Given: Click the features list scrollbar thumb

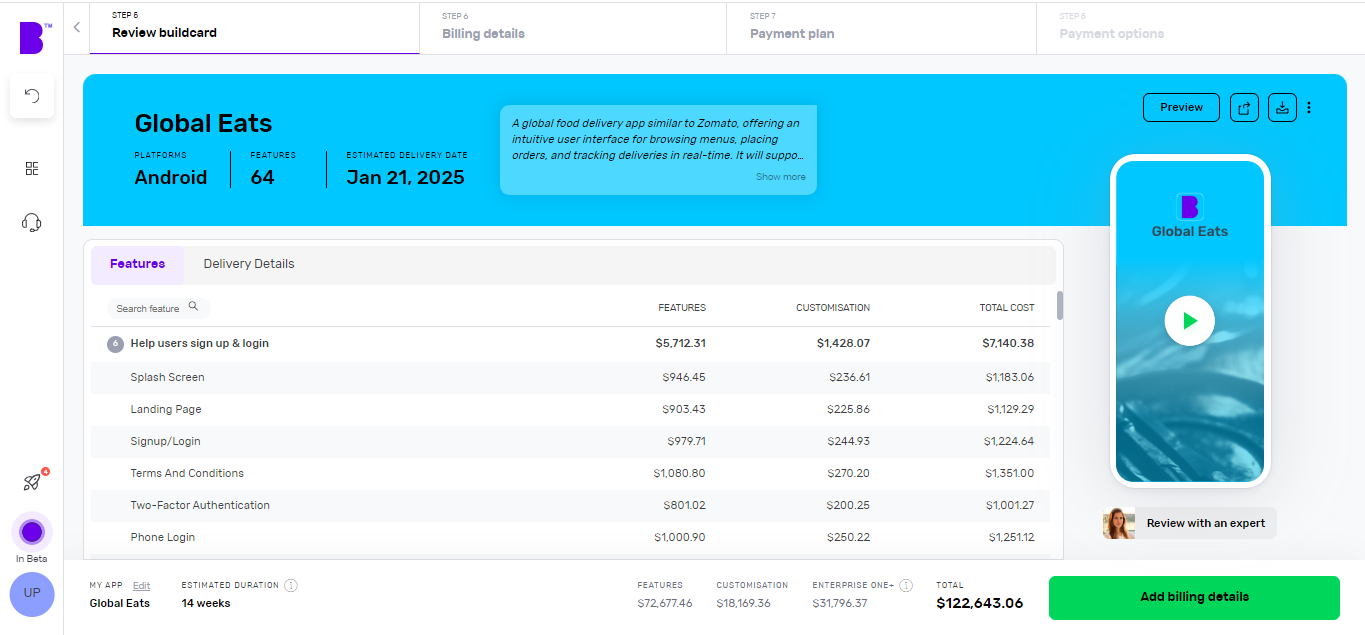Looking at the screenshot, I should point(1060,305).
